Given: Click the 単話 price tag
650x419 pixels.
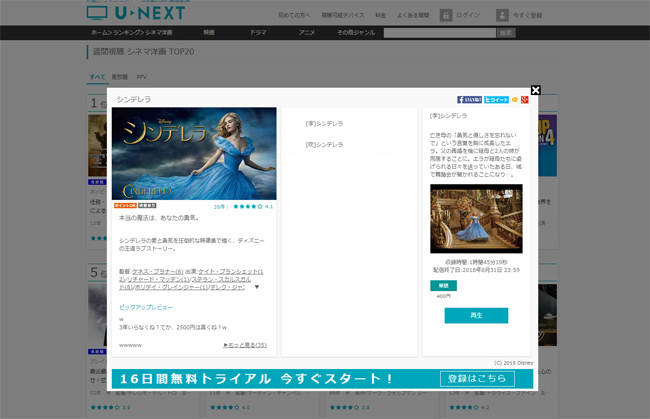Looking at the screenshot, I should click(x=444, y=286).
